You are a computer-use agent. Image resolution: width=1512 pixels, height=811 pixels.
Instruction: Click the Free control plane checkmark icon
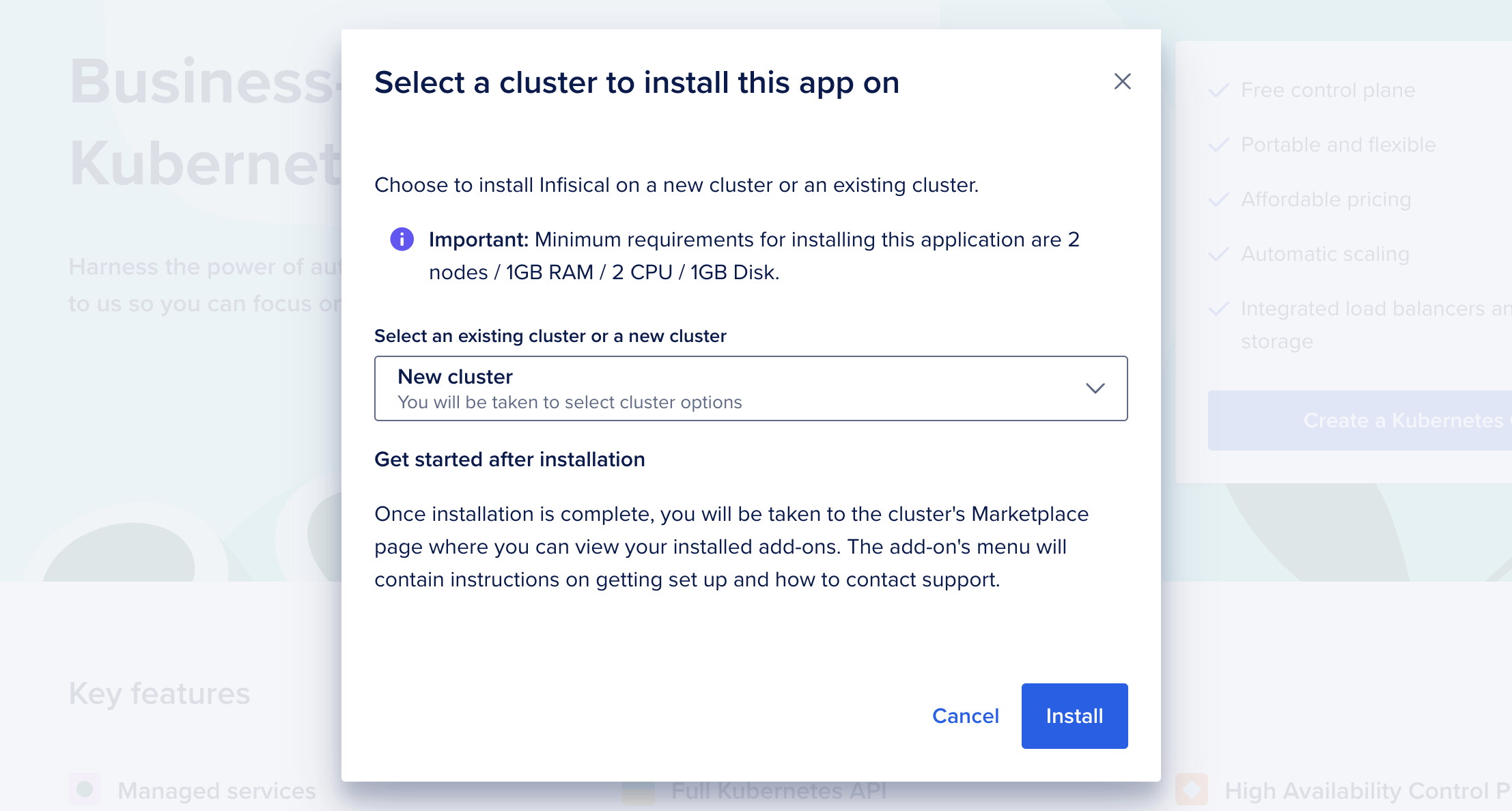(1218, 89)
